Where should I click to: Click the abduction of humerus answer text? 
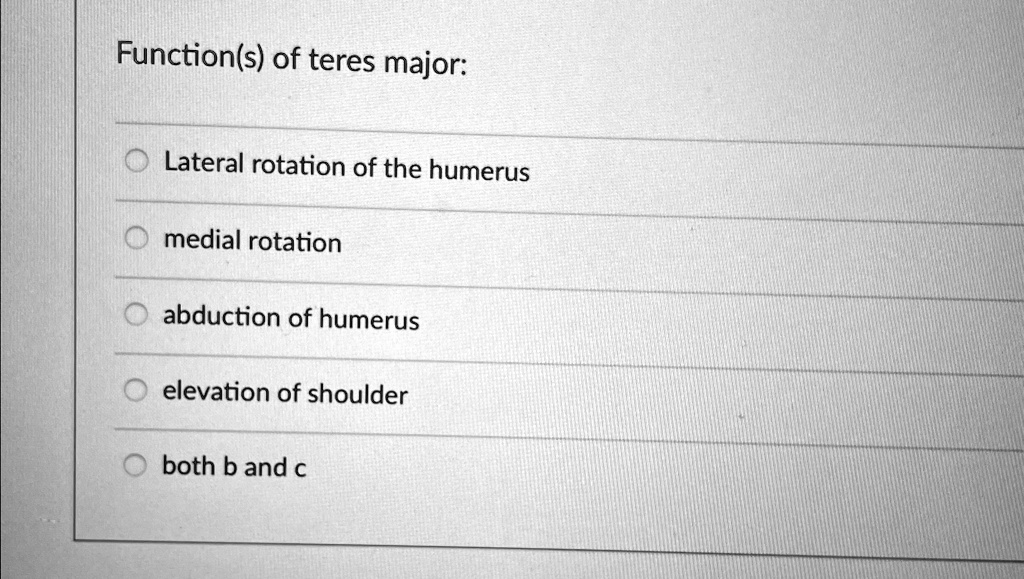[290, 318]
